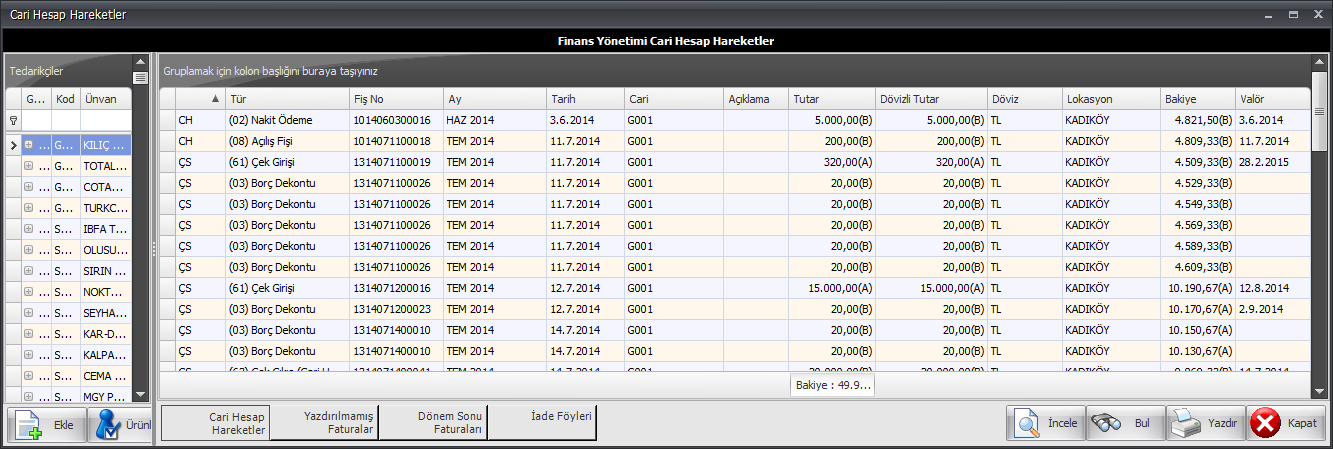Click the Ekle add-document icon
The image size is (1333, 449).
28,424
